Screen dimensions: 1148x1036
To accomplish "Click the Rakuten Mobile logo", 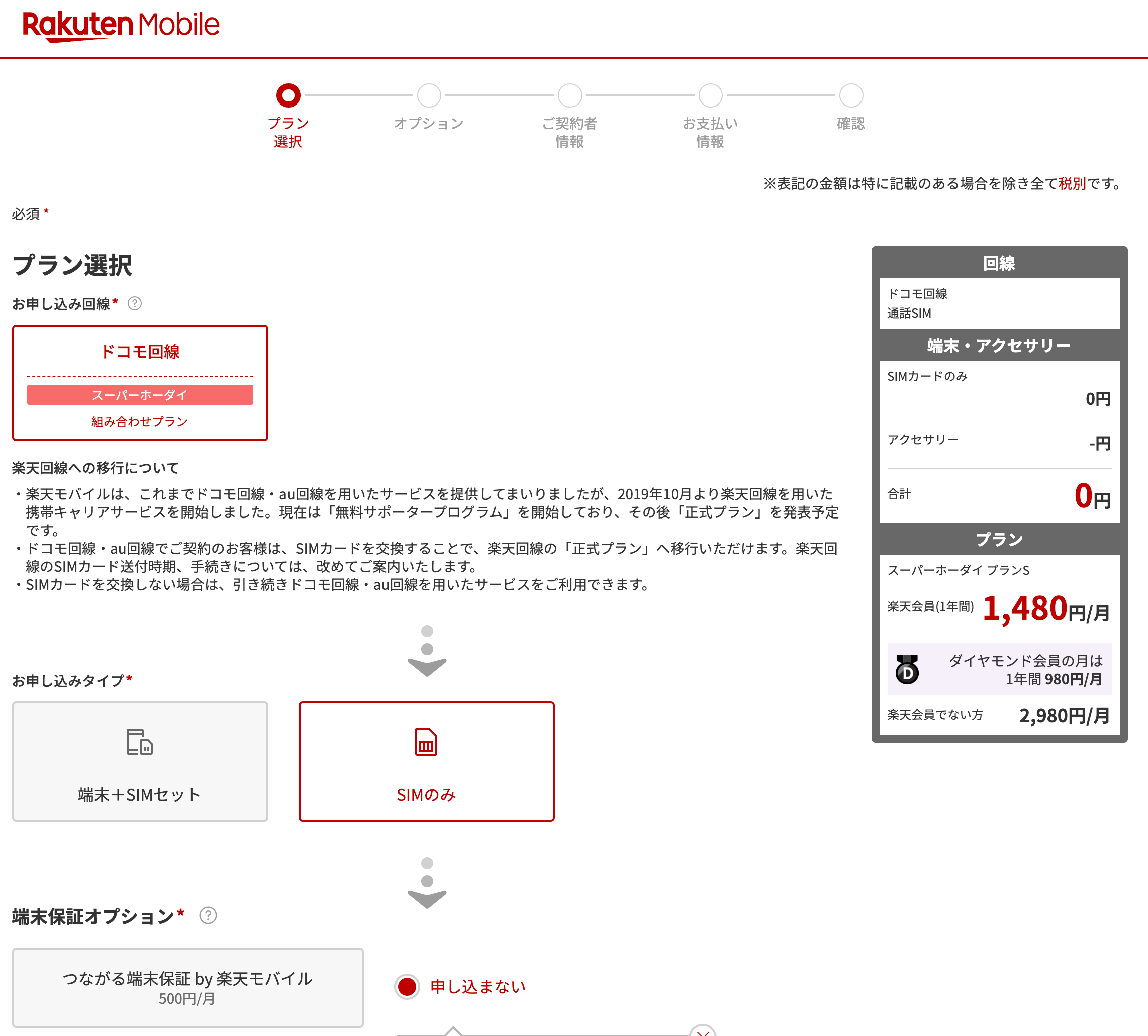I will click(121, 26).
